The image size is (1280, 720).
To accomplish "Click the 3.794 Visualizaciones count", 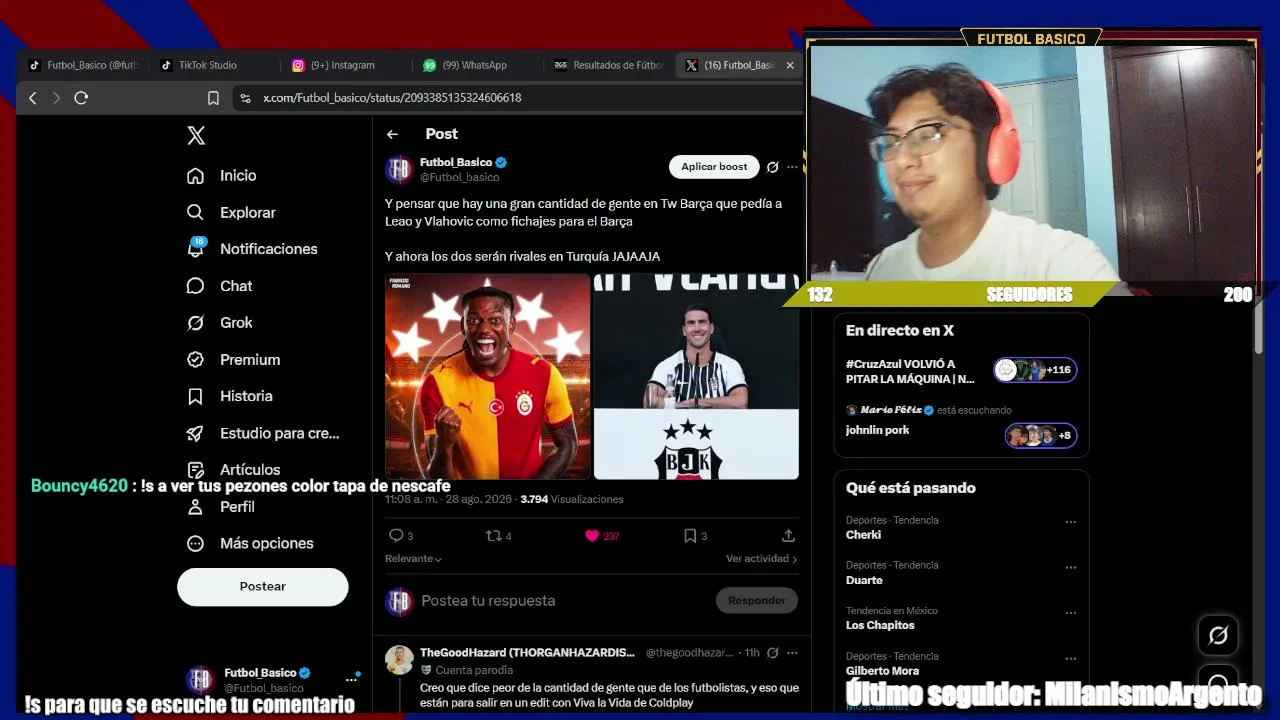I will pos(572,499).
